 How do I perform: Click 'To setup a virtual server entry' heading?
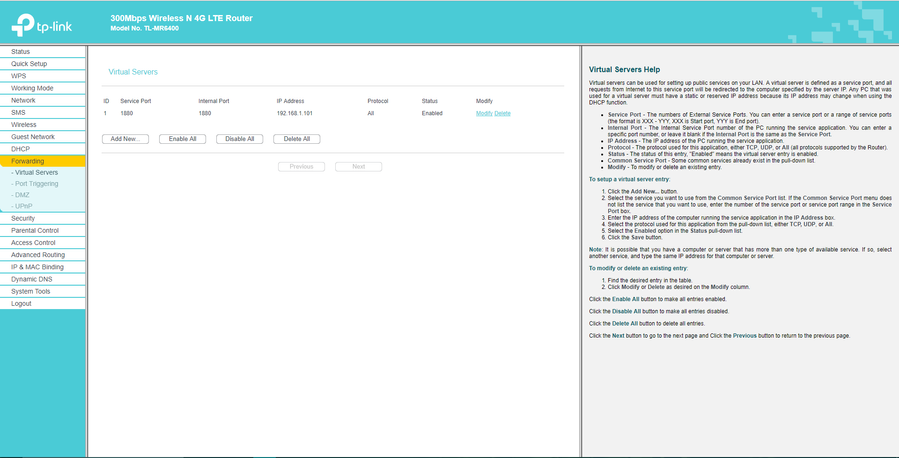point(629,180)
